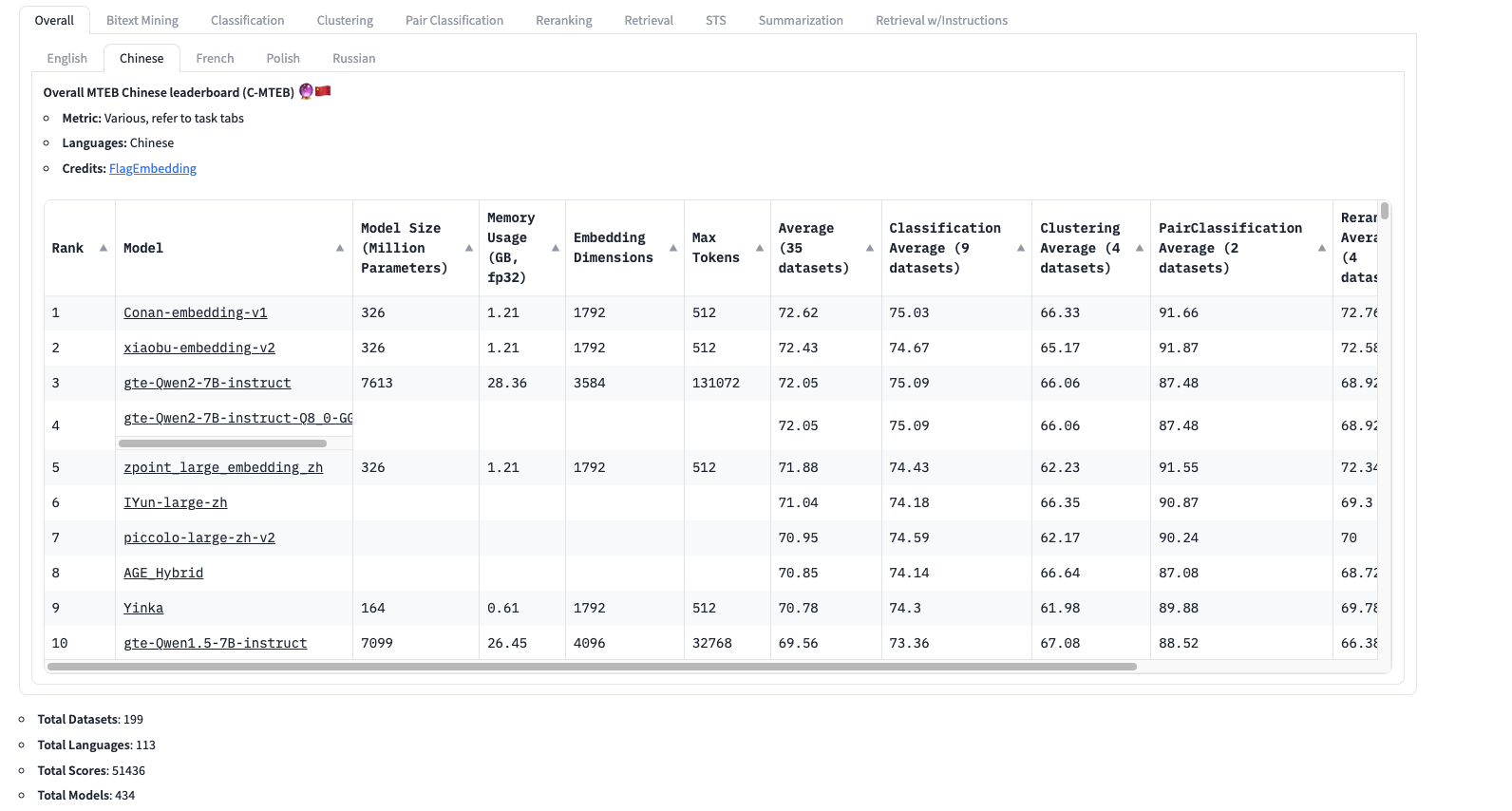This screenshot has width=1512, height=811.
Task: Click the table's vertical scrollbar thumb
Action: [x=1385, y=210]
